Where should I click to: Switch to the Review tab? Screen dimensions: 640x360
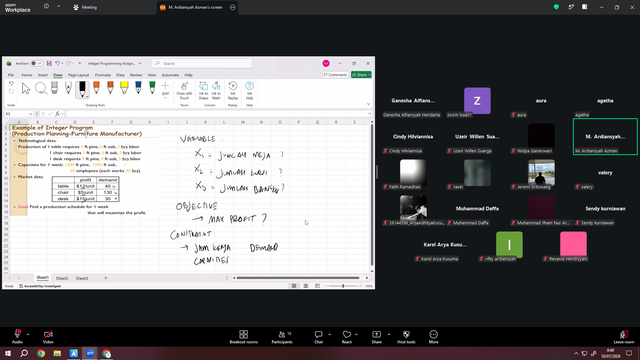tap(136, 75)
